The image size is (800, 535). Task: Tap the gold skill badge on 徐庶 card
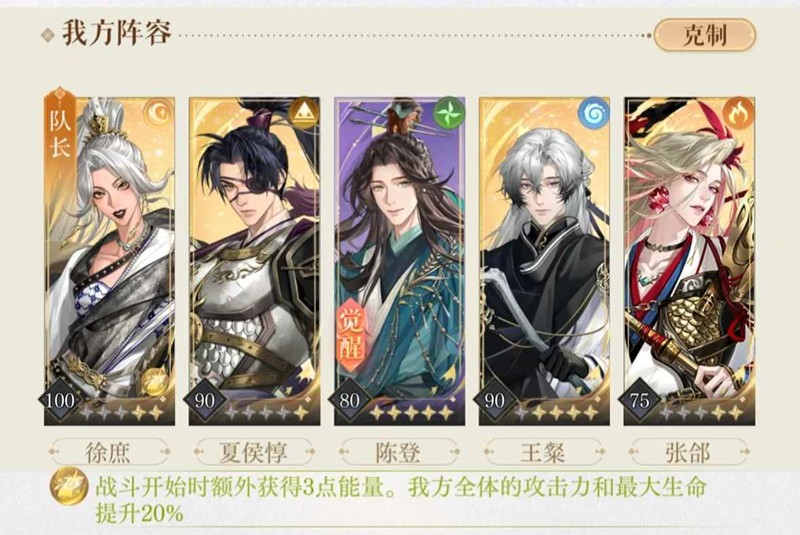point(154,381)
